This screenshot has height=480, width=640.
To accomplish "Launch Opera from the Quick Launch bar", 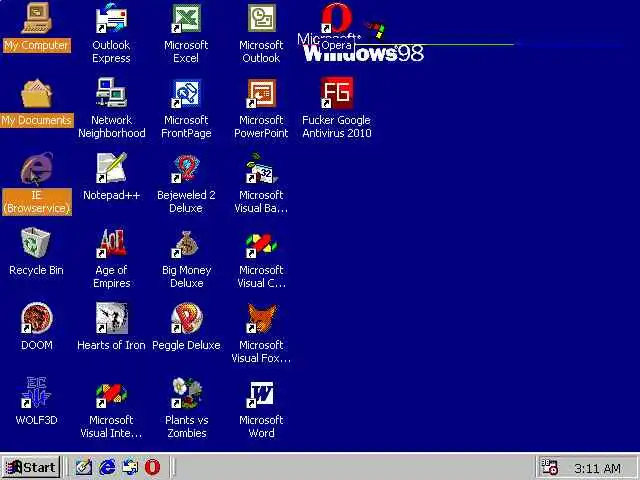I will 153,467.
